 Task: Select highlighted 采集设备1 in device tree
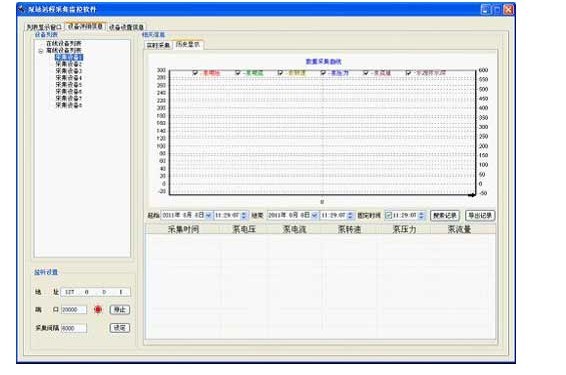[x=69, y=57]
